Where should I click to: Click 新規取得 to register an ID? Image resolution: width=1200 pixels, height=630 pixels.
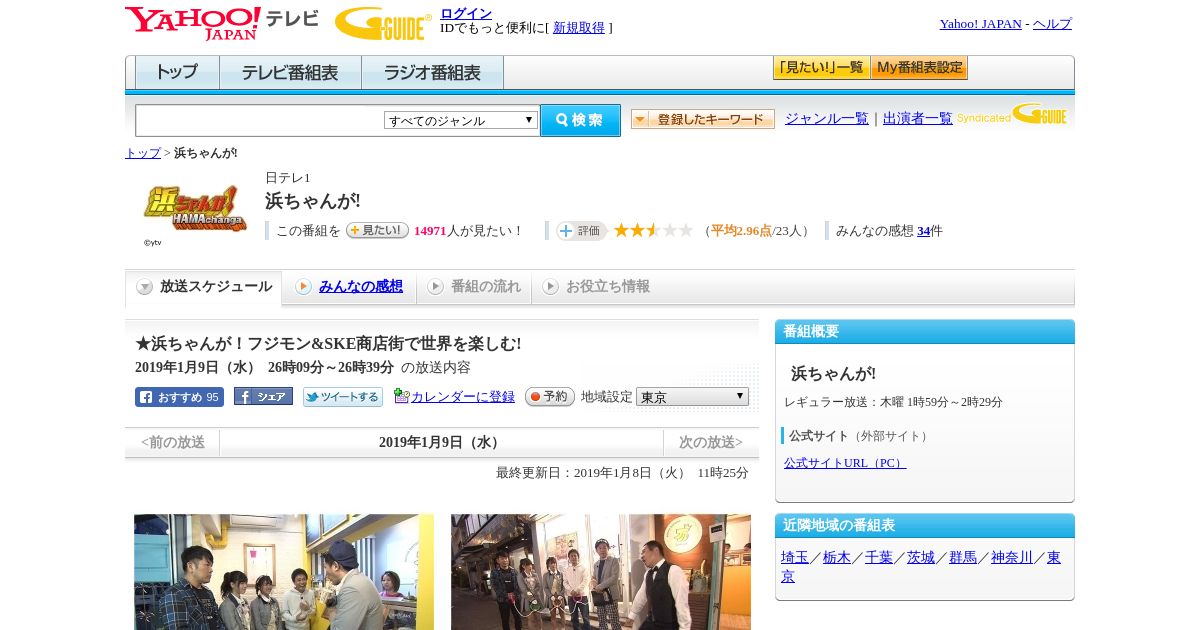[579, 28]
